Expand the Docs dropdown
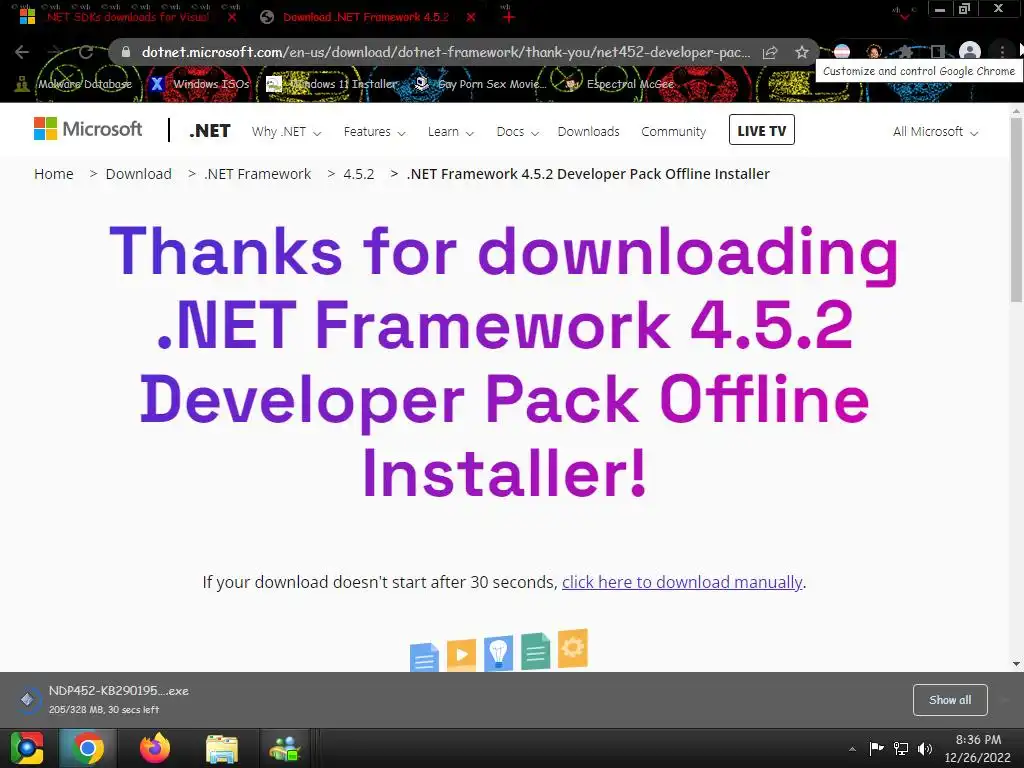The height and width of the screenshot is (768, 1024). (517, 132)
